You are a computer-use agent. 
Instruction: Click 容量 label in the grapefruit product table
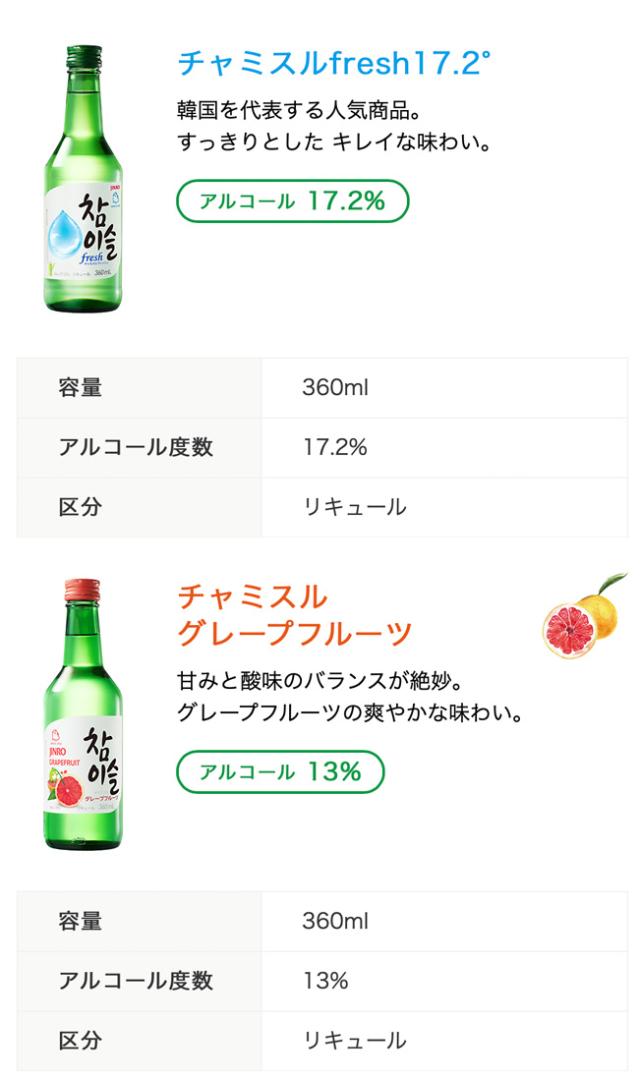81,921
